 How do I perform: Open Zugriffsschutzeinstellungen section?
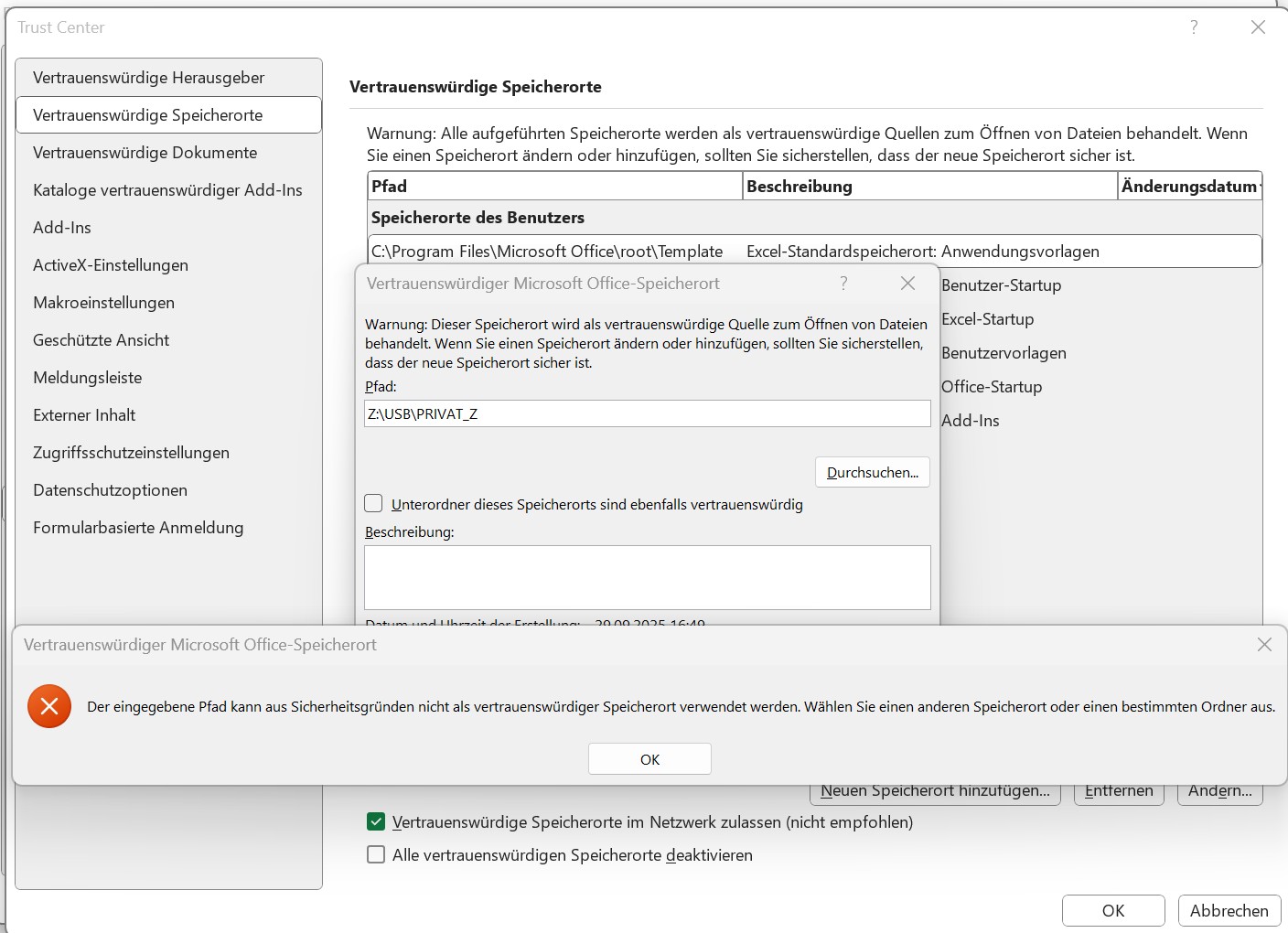169,453
